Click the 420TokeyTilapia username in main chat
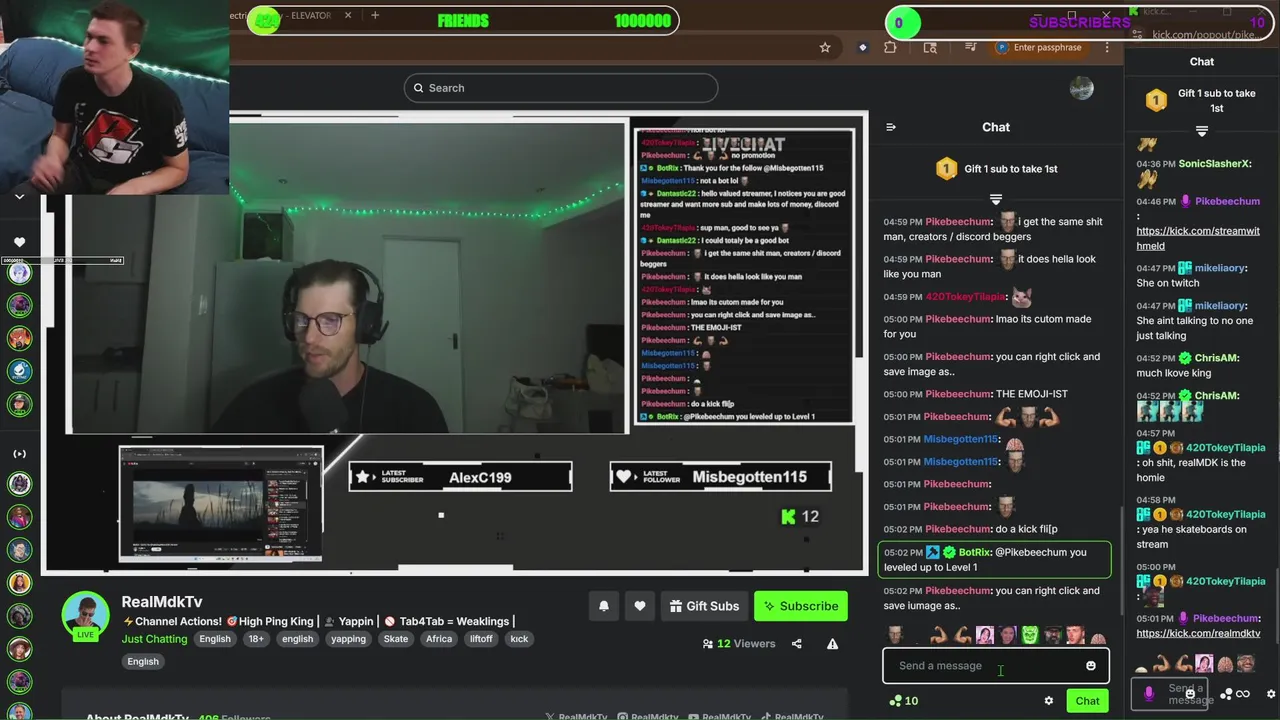Image resolution: width=1280 pixels, height=720 pixels. 966,297
